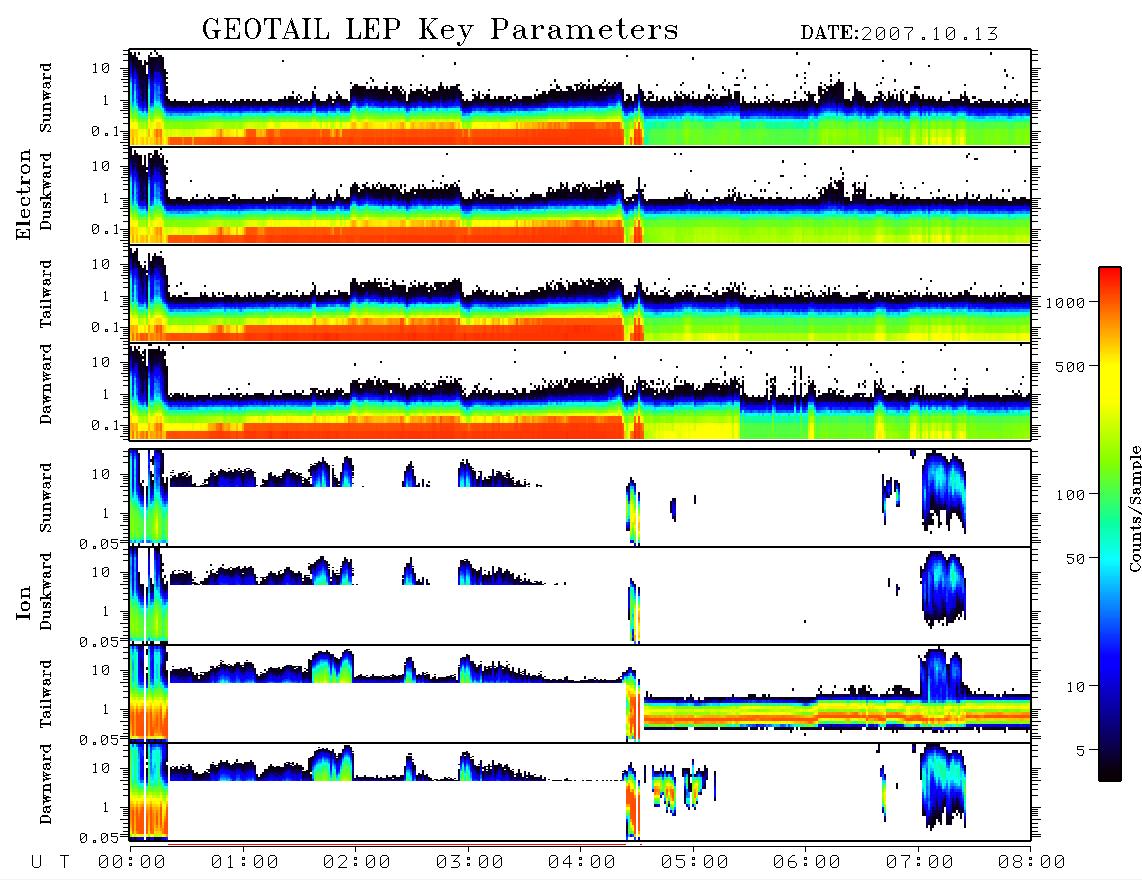The height and width of the screenshot is (880, 1142).
Task: Click the "10" tick of Electron Duskward axis
Action: [101, 166]
